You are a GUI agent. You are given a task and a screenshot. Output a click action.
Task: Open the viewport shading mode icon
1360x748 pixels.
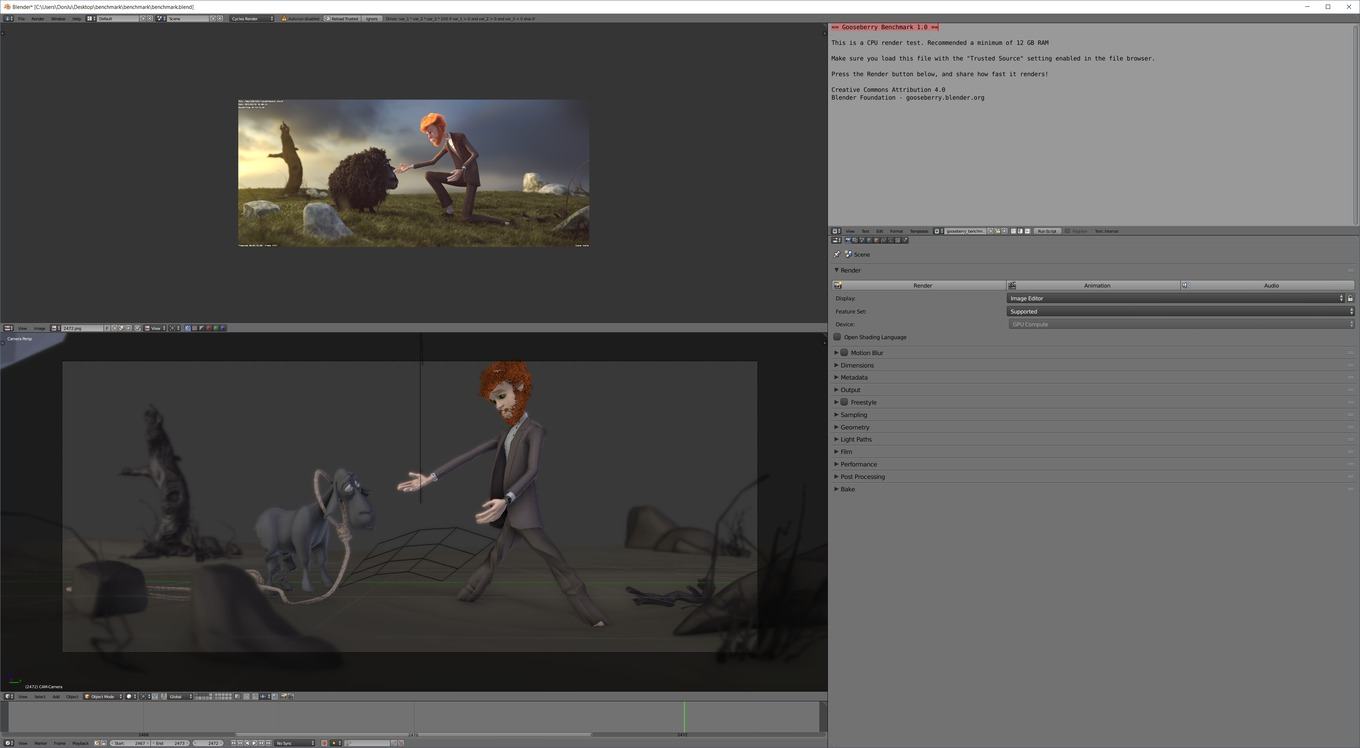131,696
